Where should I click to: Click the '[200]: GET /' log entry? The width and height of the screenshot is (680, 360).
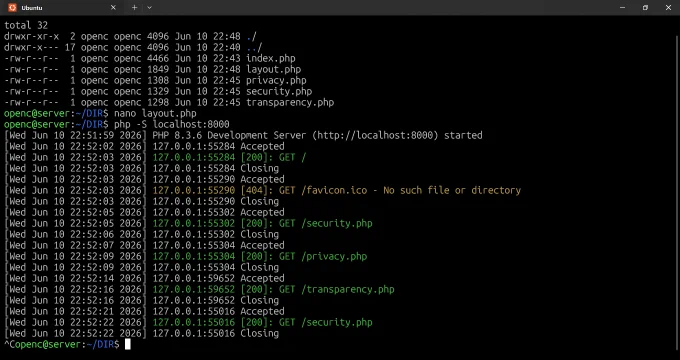pos(230,157)
